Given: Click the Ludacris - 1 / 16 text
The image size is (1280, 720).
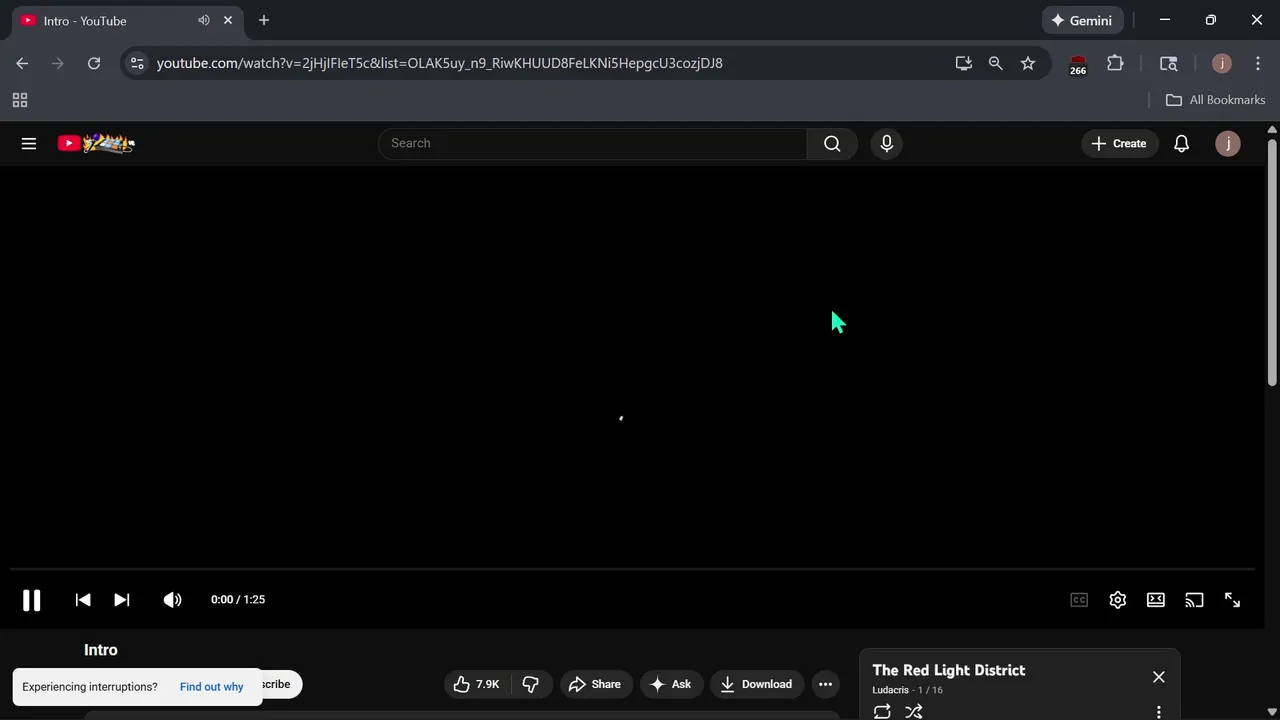Looking at the screenshot, I should (x=907, y=690).
